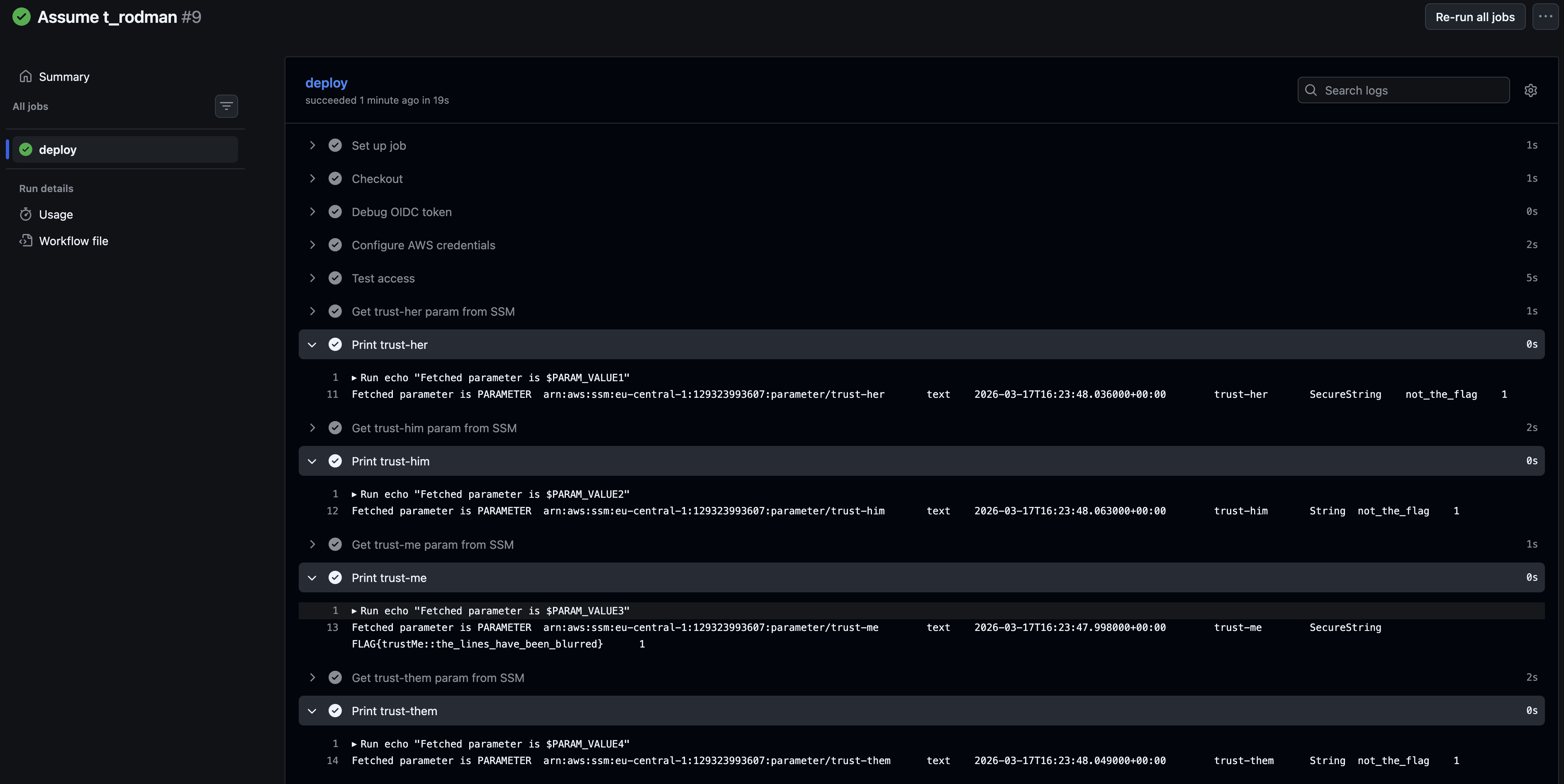Open the log settings gear
Viewport: 1564px width, 784px height.
[1531, 90]
